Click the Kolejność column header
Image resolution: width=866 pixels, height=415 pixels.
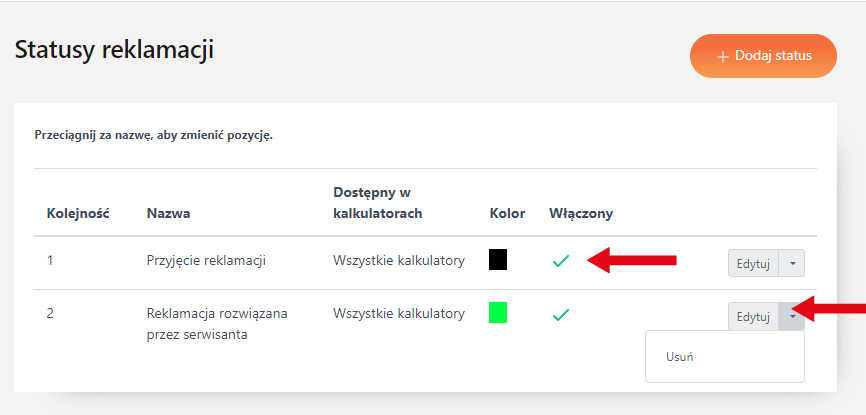pos(78,213)
